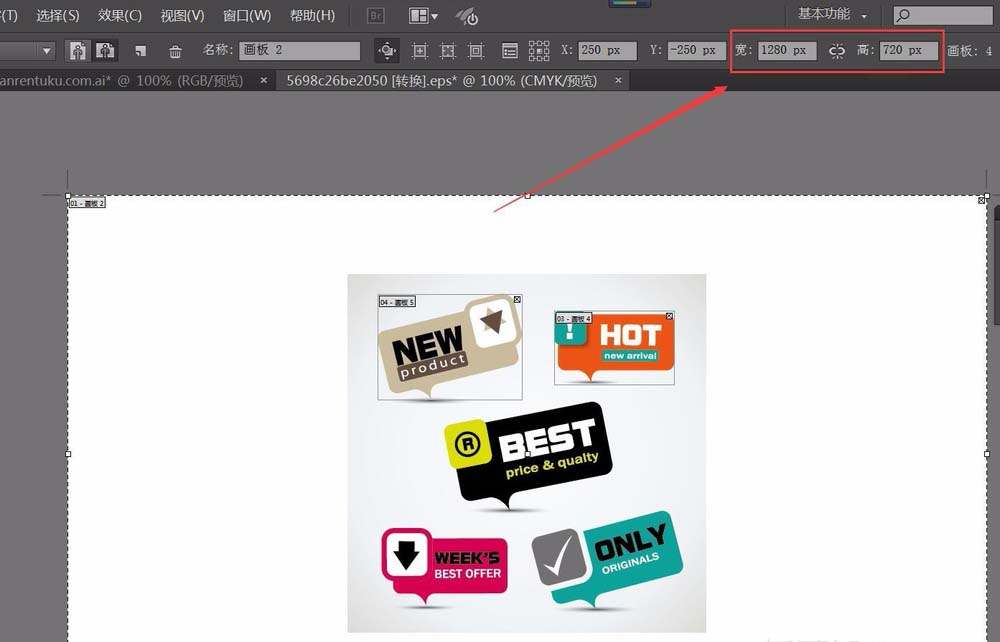Toggle constrain width and height proportions link
1000x642 pixels.
(x=837, y=50)
